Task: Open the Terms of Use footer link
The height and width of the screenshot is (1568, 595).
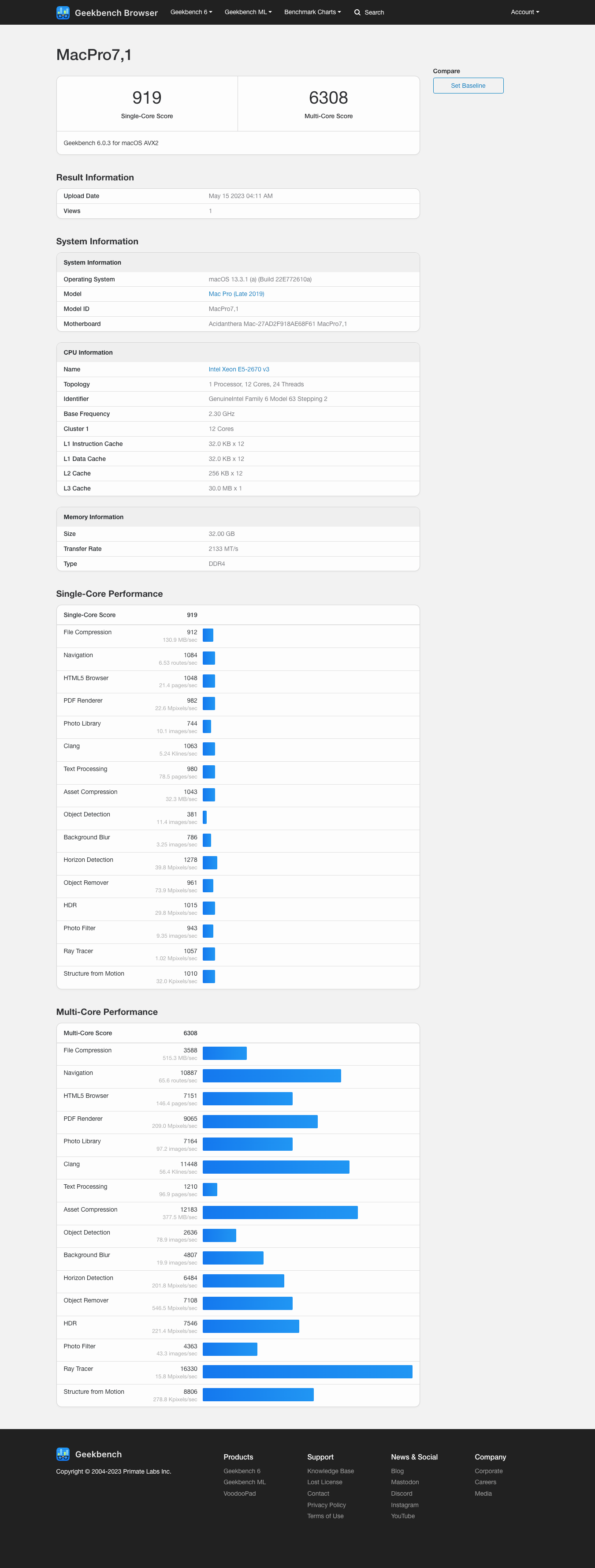Action: [x=325, y=1516]
